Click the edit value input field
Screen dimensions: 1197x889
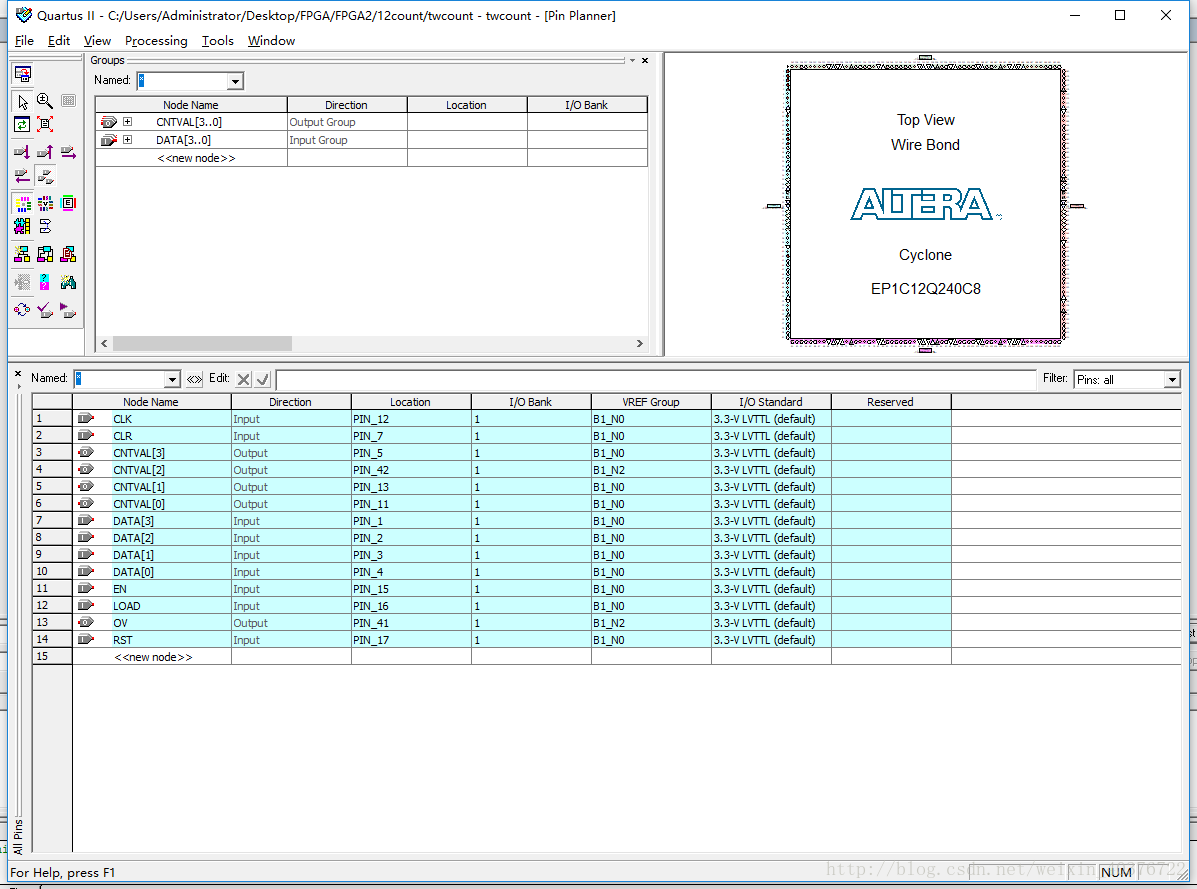[656, 379]
